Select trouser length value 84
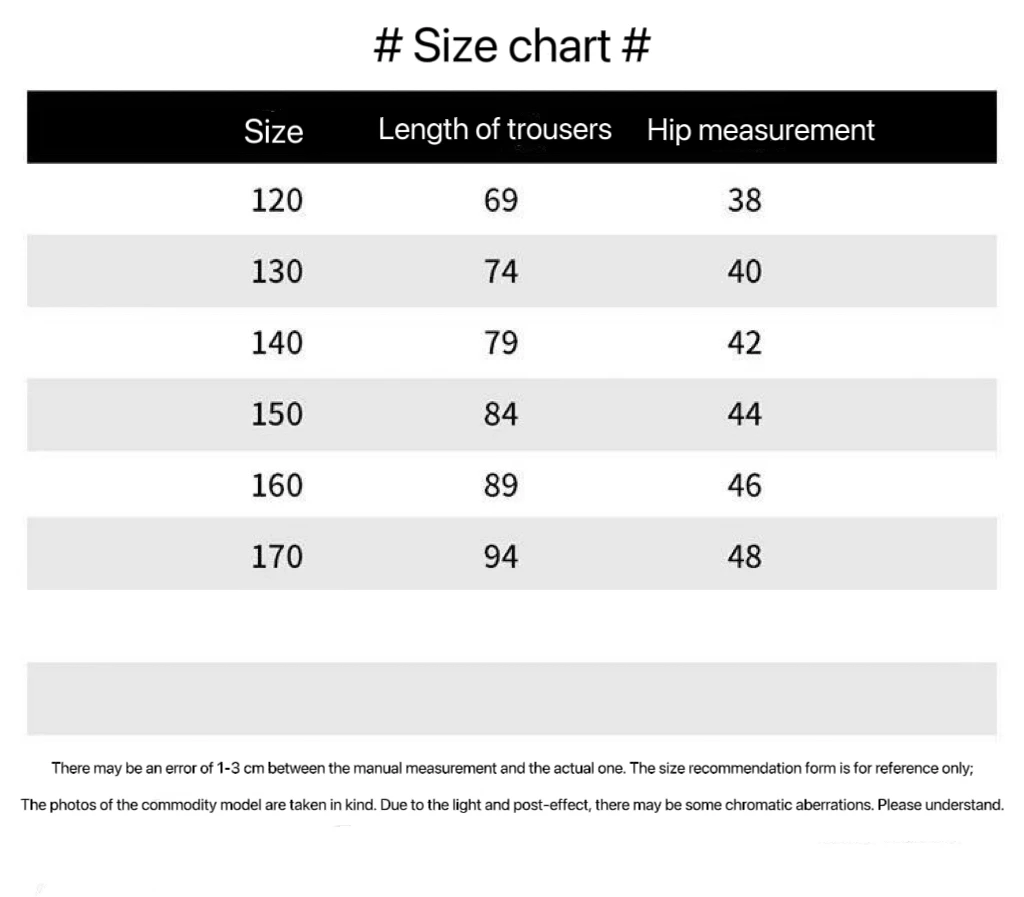1024x897 pixels. click(501, 414)
